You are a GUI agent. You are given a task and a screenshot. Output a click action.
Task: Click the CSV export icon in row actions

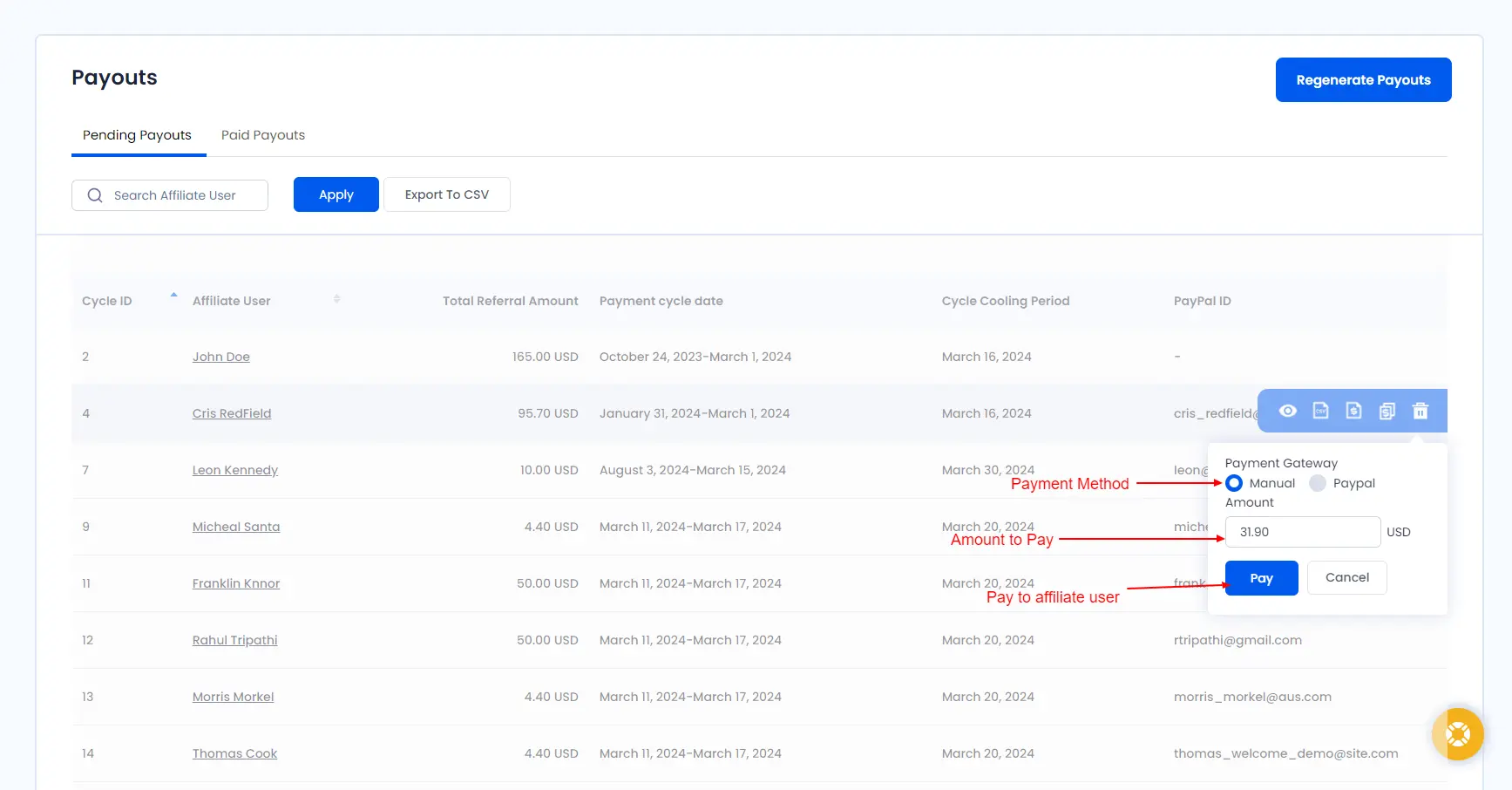coord(1320,411)
